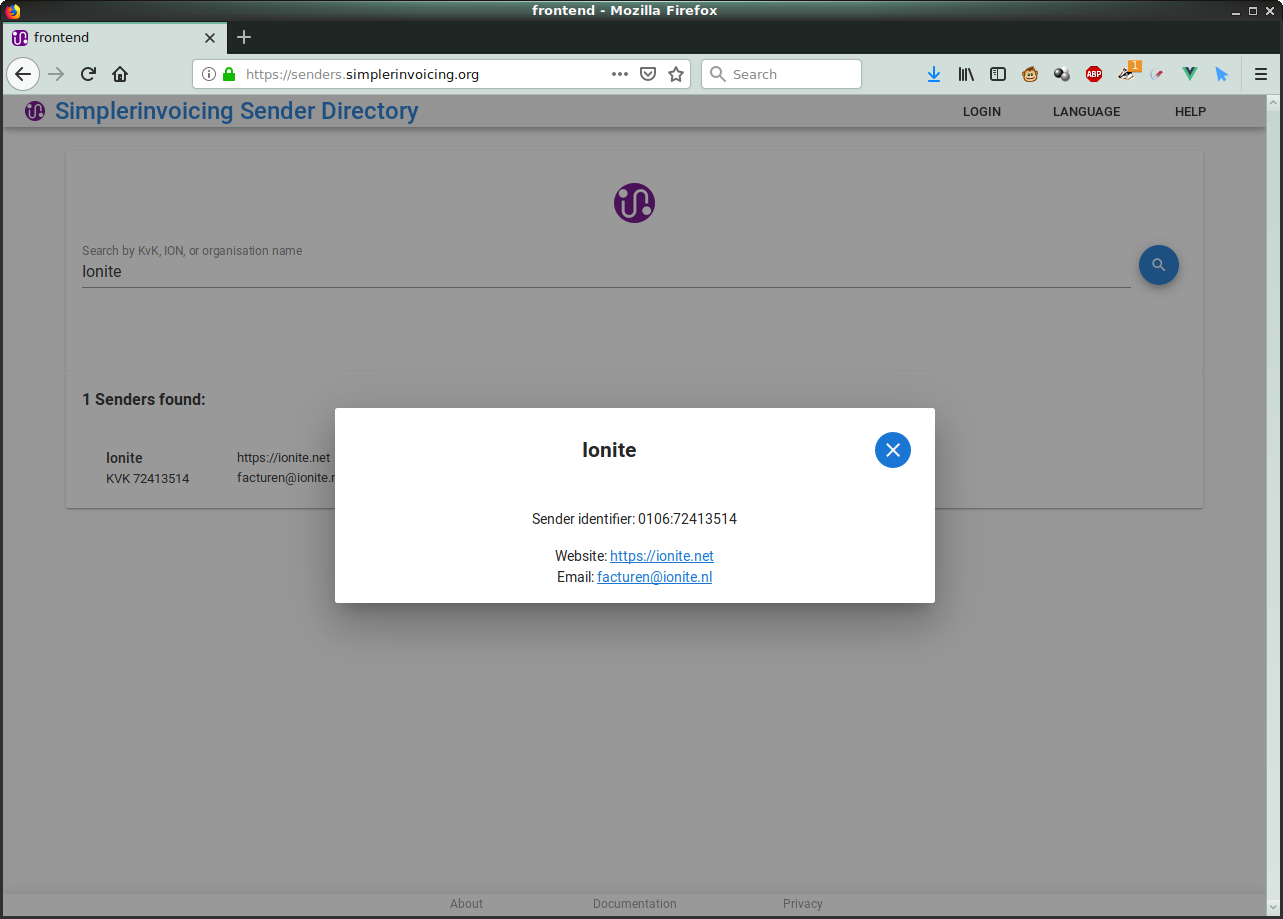Open the Library bookshelf icon
The image size is (1283, 919).
coord(966,74)
